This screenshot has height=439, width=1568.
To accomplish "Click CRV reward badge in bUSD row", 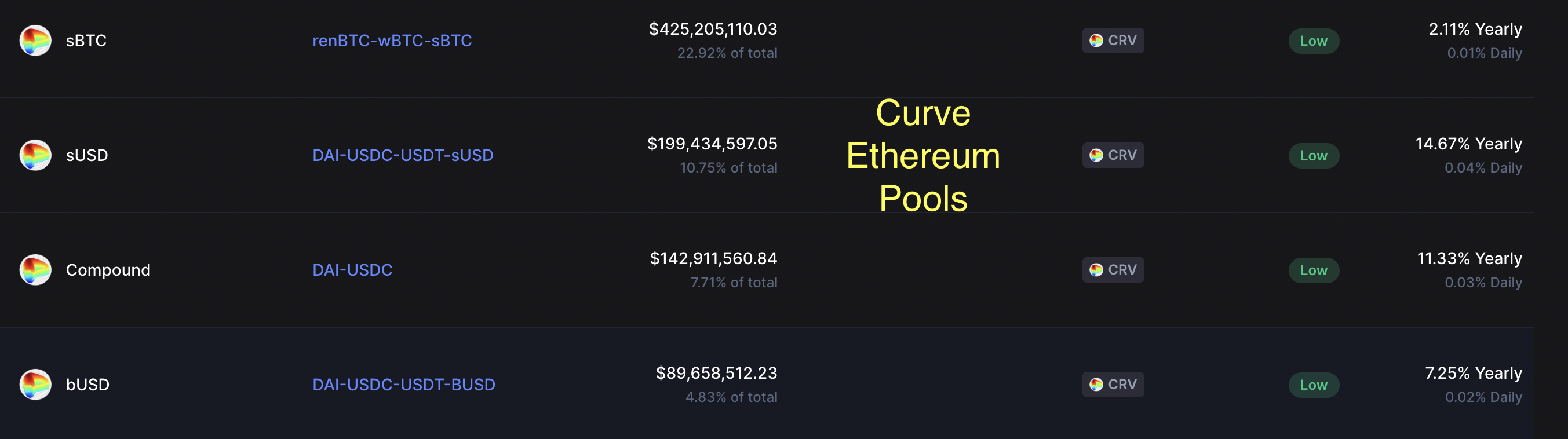I will [x=1113, y=385].
